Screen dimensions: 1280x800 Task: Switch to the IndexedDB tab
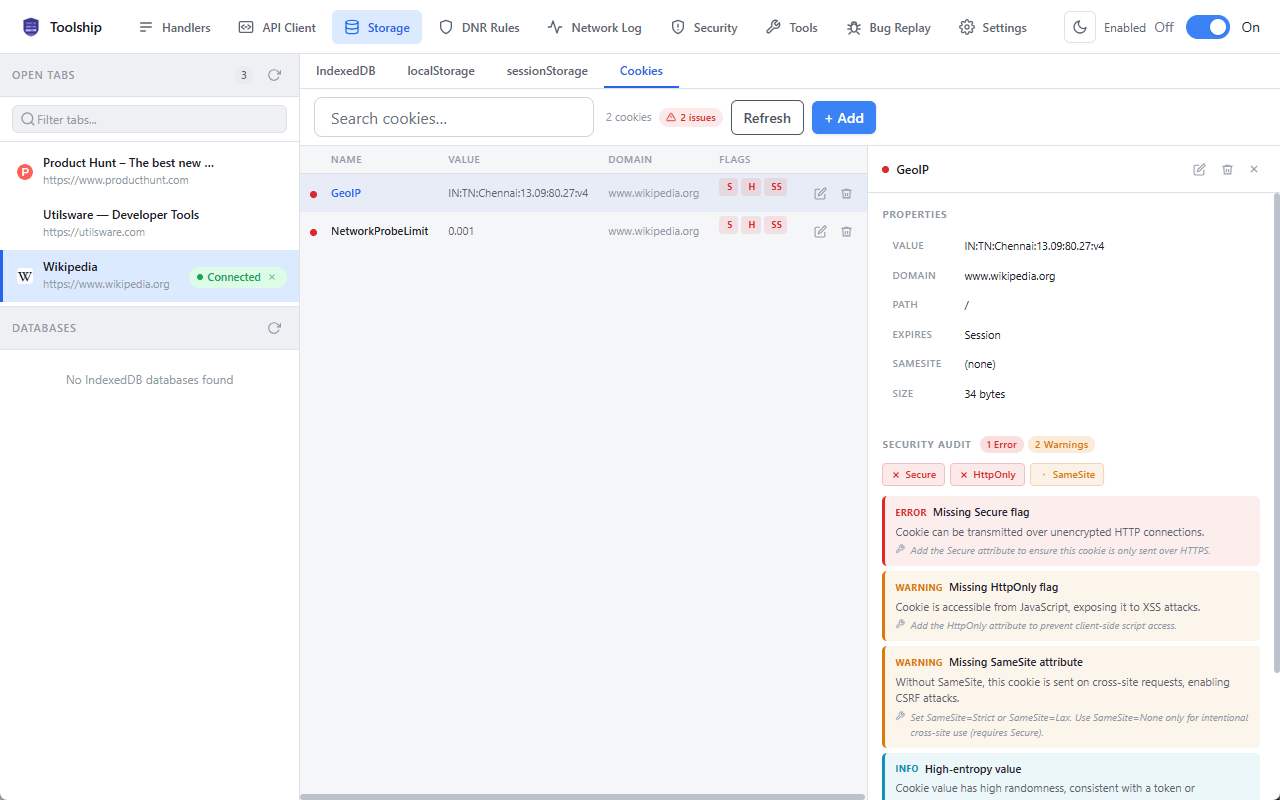pos(345,71)
